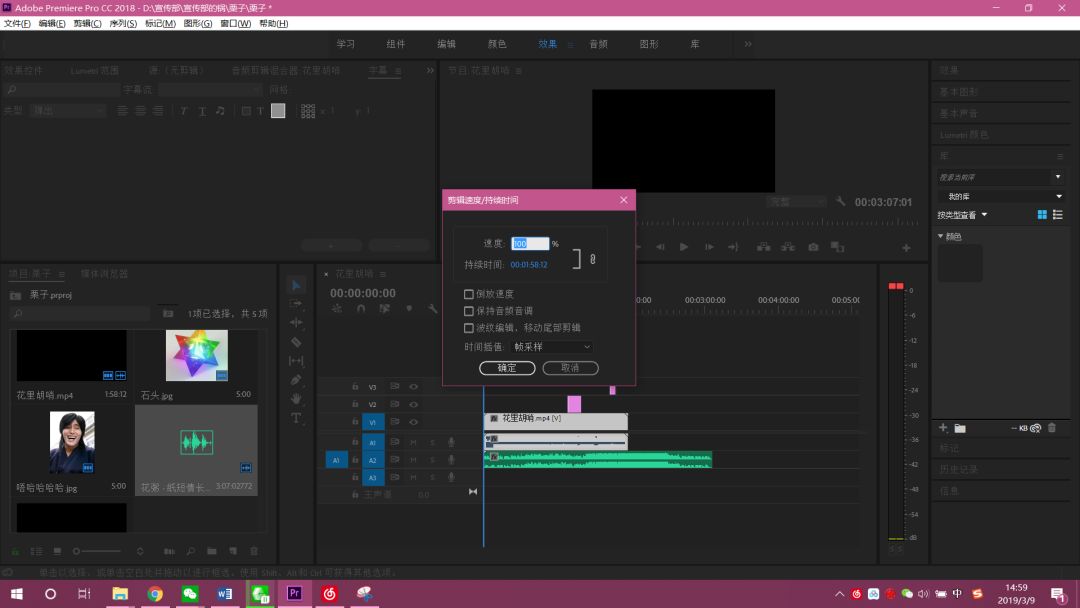
Task: Toggle timeline Snap magnet icon
Action: (361, 309)
